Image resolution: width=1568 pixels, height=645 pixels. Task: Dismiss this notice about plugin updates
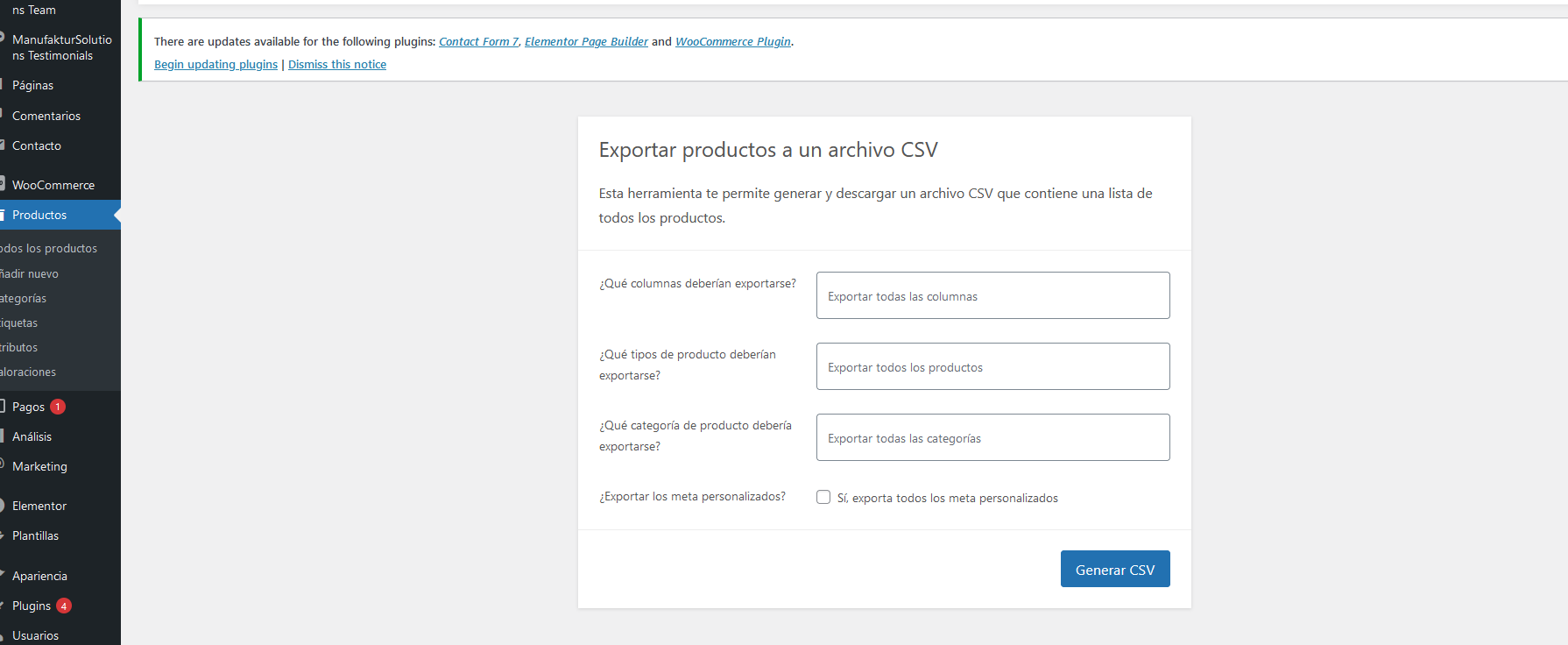tap(337, 65)
